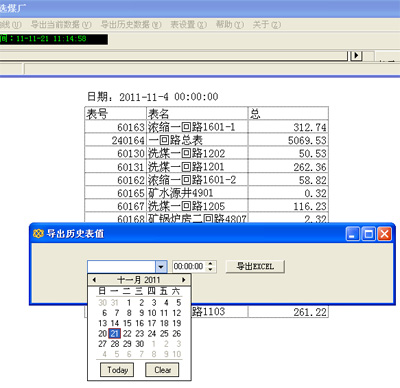The width and height of the screenshot is (400, 388).
Task: Select day 17 in the calendar
Action: (x=152, y=323)
